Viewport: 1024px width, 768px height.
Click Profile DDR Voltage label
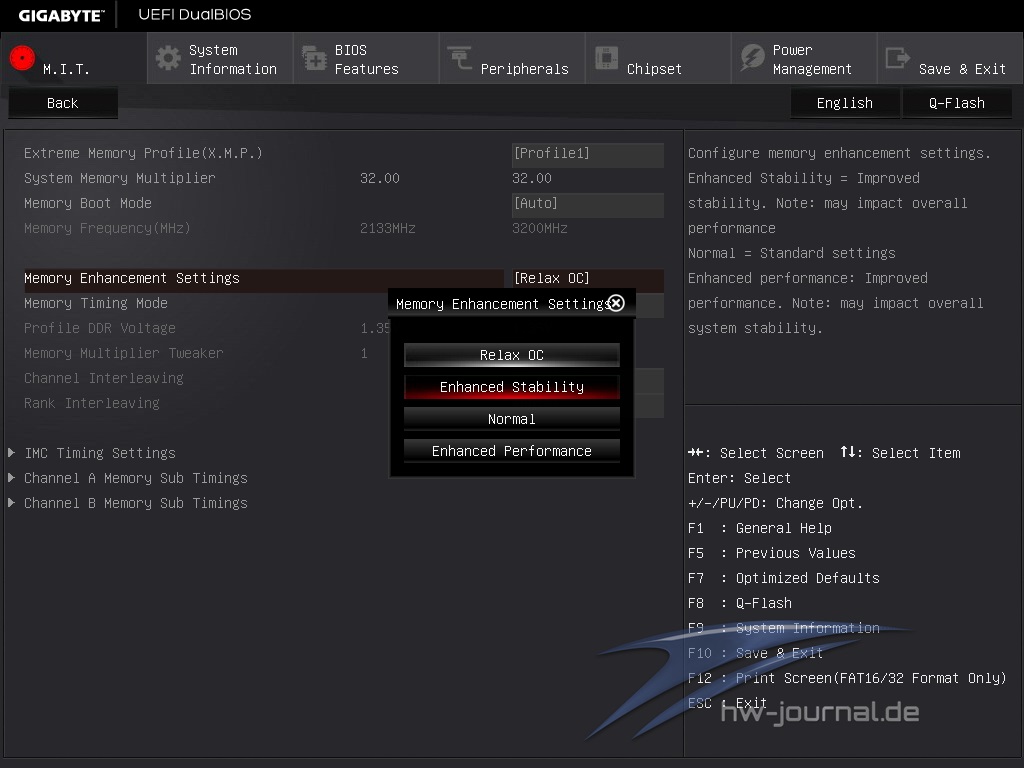[x=100, y=328]
